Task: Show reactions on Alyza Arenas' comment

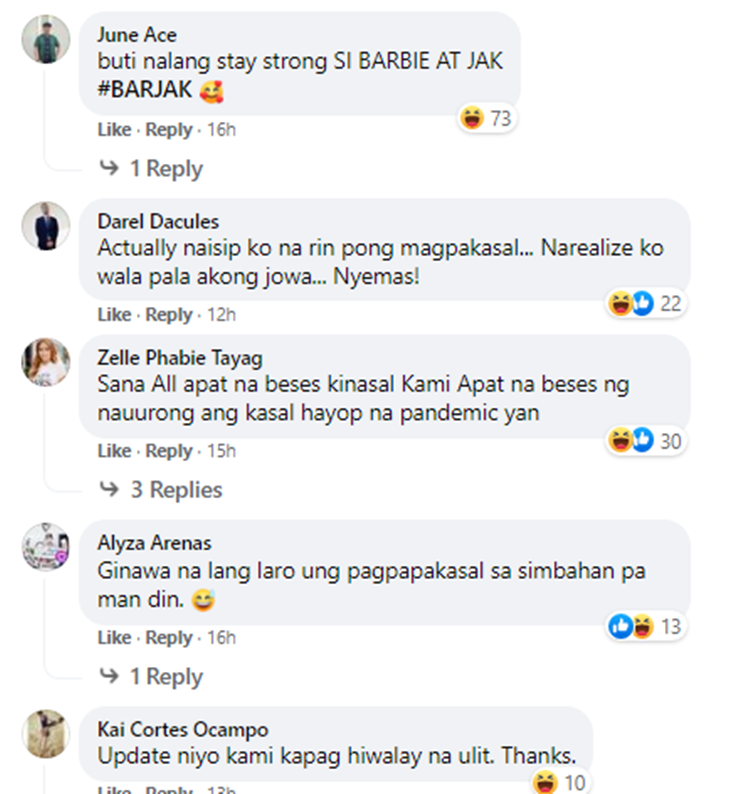Action: (646, 626)
